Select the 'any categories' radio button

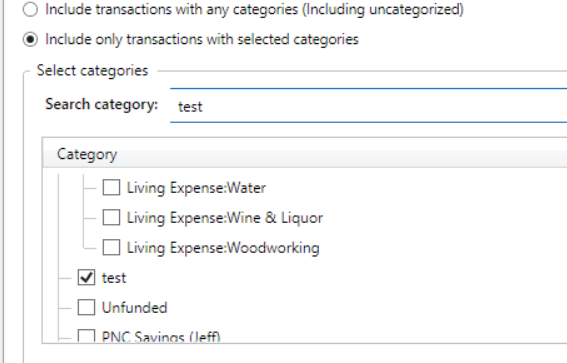[30, 9]
